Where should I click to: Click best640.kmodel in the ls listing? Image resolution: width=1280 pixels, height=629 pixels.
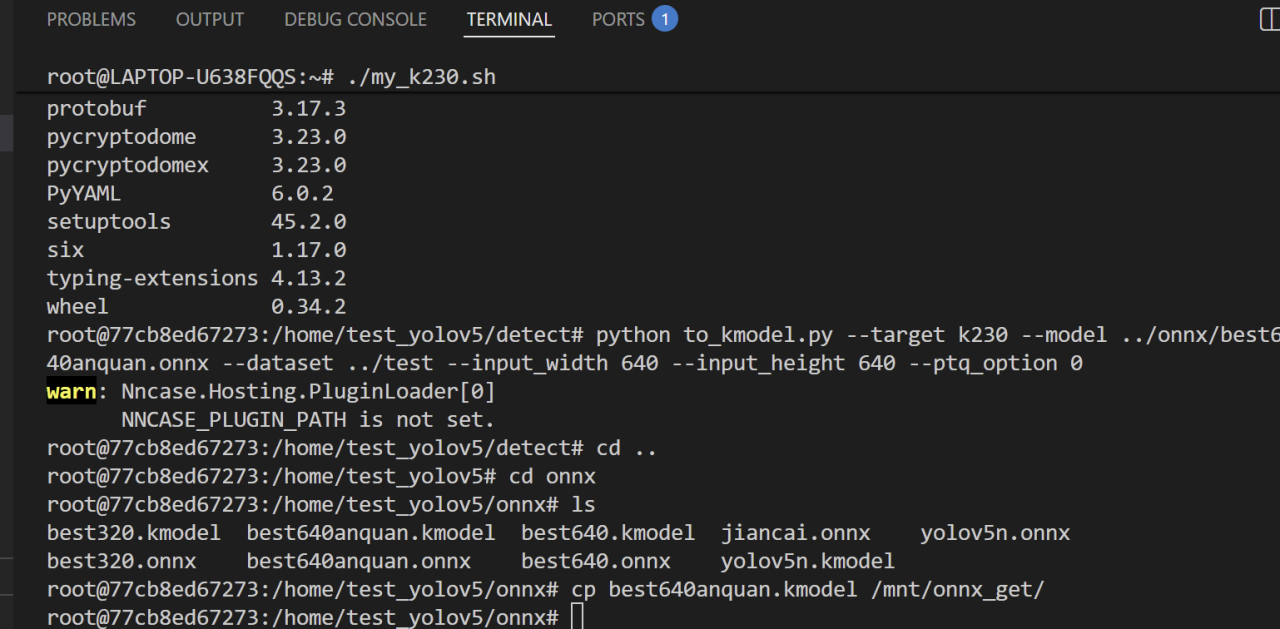(x=607, y=533)
